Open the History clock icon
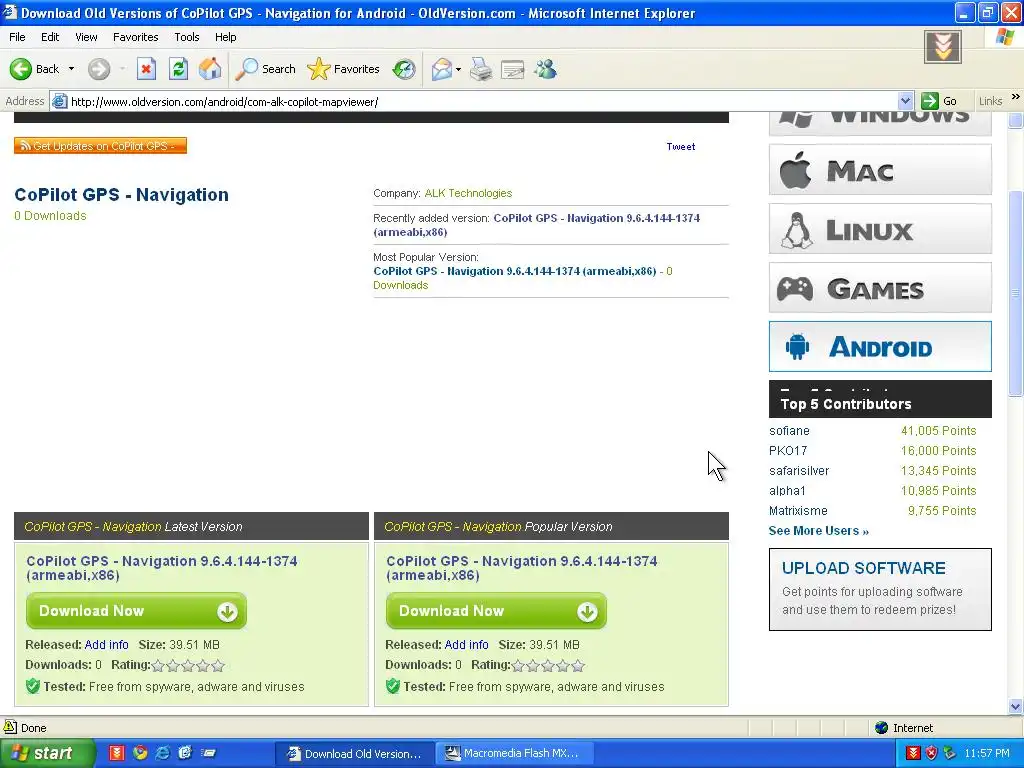 click(404, 69)
